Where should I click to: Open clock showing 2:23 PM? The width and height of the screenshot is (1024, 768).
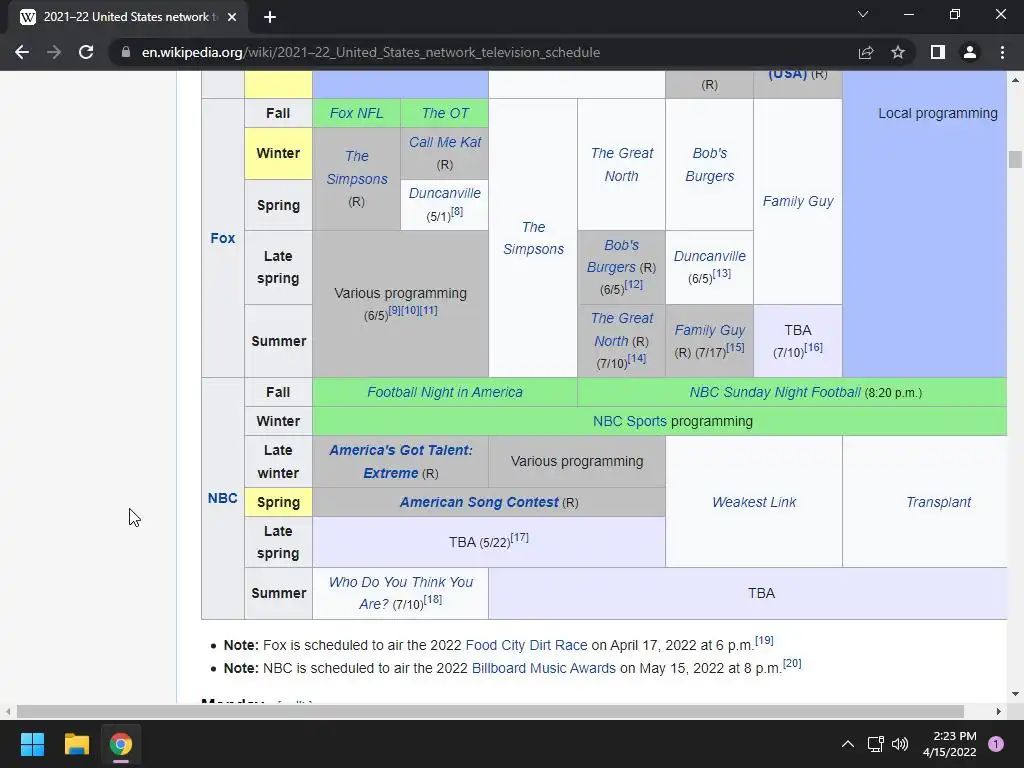pyautogui.click(x=950, y=744)
